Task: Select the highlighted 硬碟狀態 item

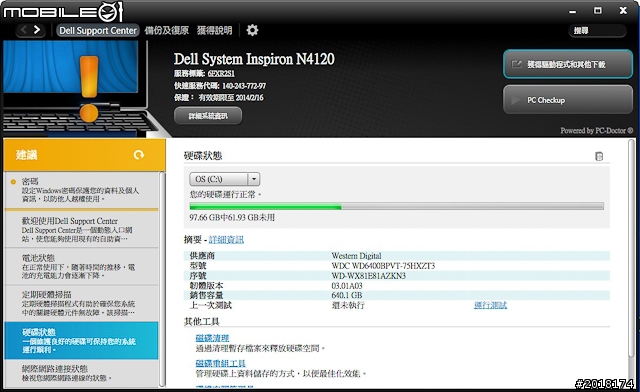Action: tap(81, 341)
